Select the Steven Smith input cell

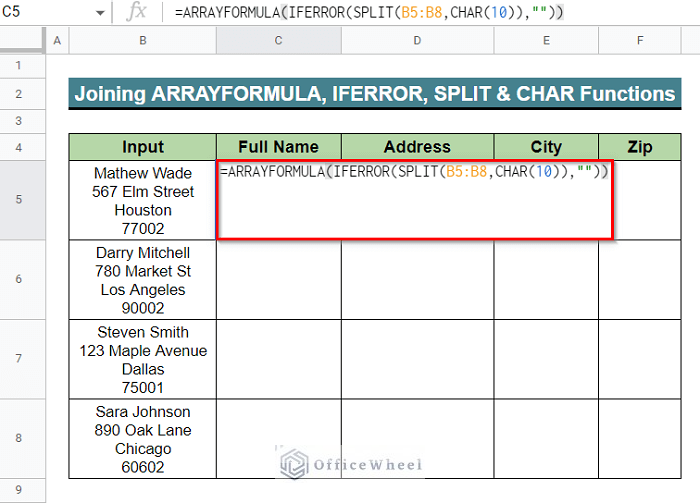(x=143, y=359)
